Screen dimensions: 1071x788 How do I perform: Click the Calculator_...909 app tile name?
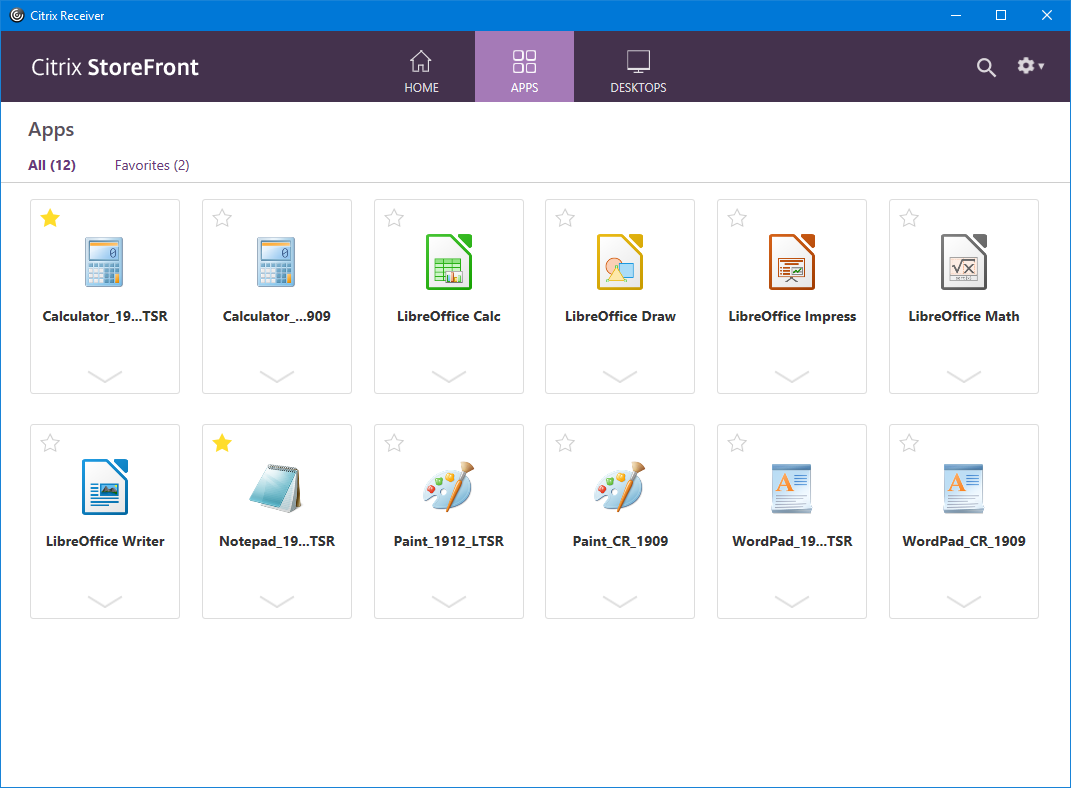point(277,316)
